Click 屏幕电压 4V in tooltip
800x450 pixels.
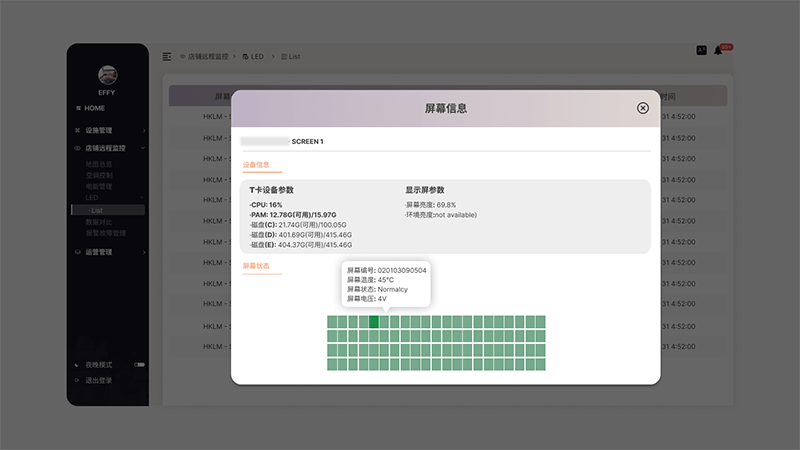click(x=367, y=298)
